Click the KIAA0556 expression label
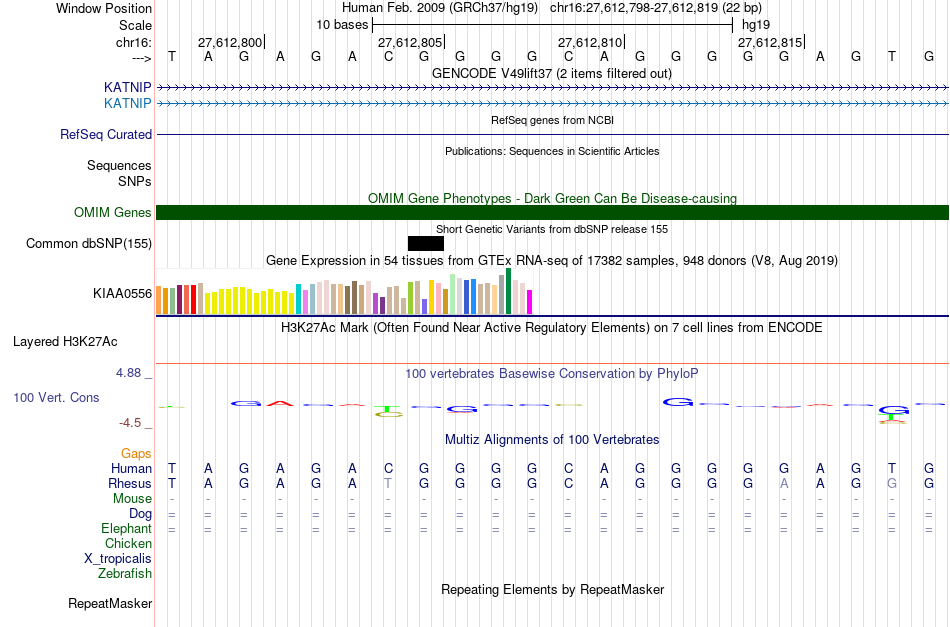Viewport: 950px width, 627px height. (122, 294)
